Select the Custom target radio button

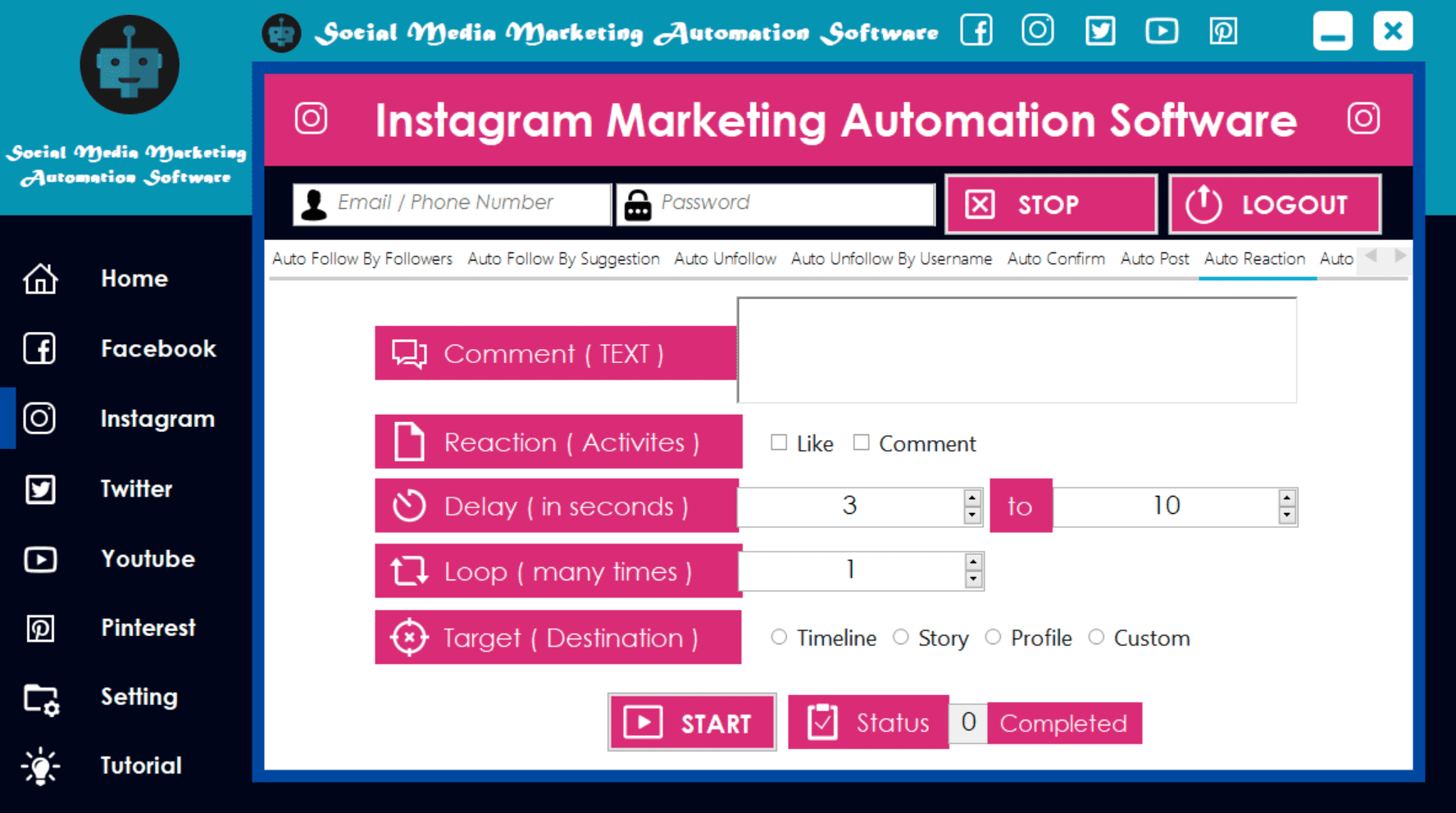pyautogui.click(x=1096, y=637)
